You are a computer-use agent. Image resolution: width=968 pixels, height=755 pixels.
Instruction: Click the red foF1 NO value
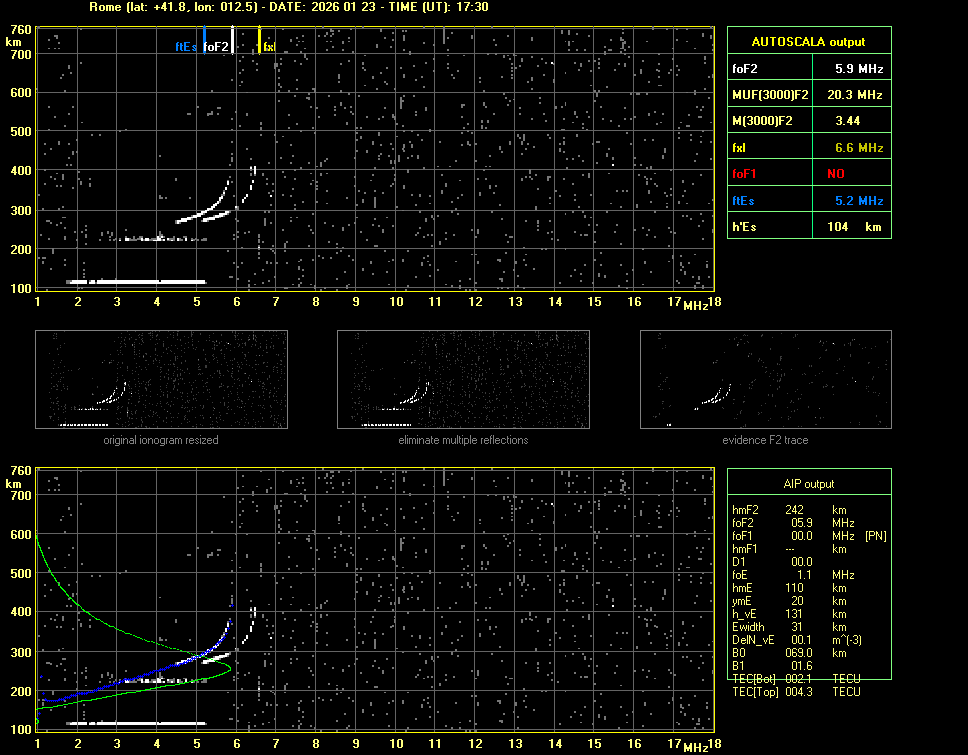tap(836, 174)
